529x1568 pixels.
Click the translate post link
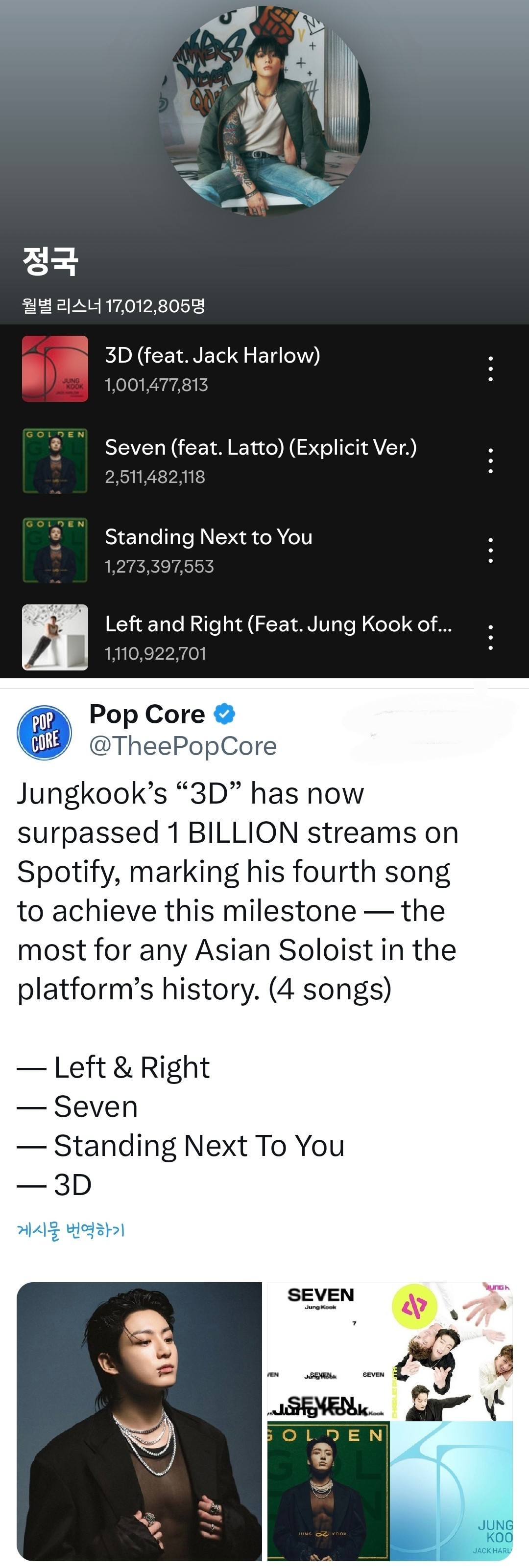(x=71, y=1230)
